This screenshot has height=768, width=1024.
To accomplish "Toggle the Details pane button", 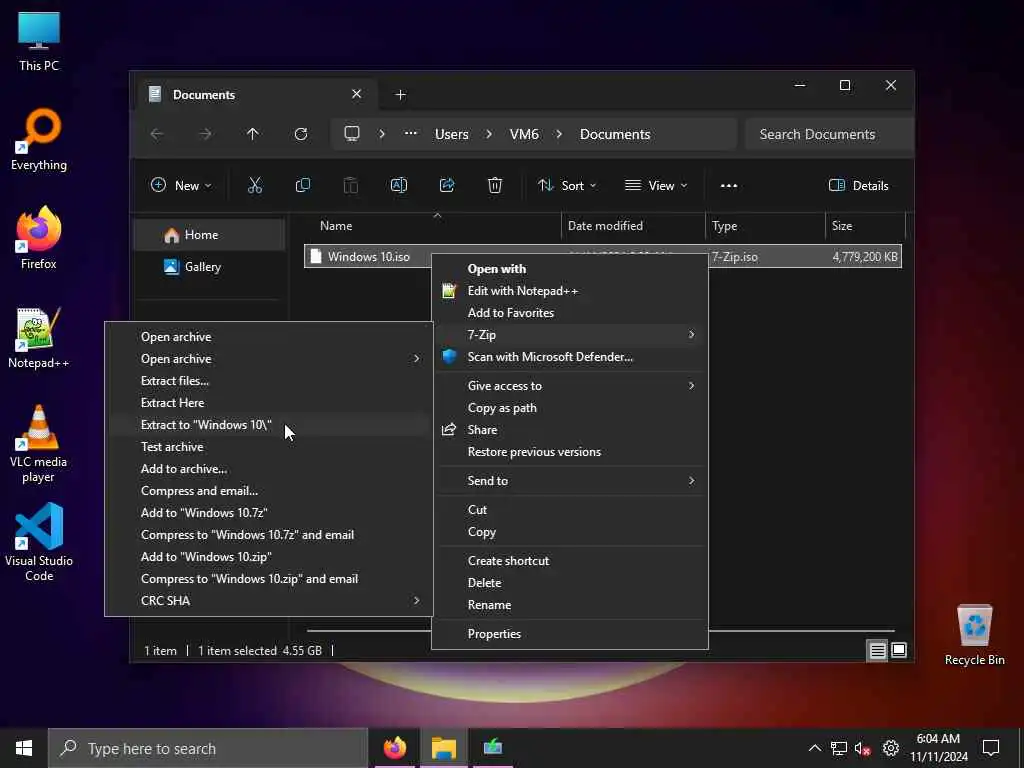I will (x=858, y=185).
